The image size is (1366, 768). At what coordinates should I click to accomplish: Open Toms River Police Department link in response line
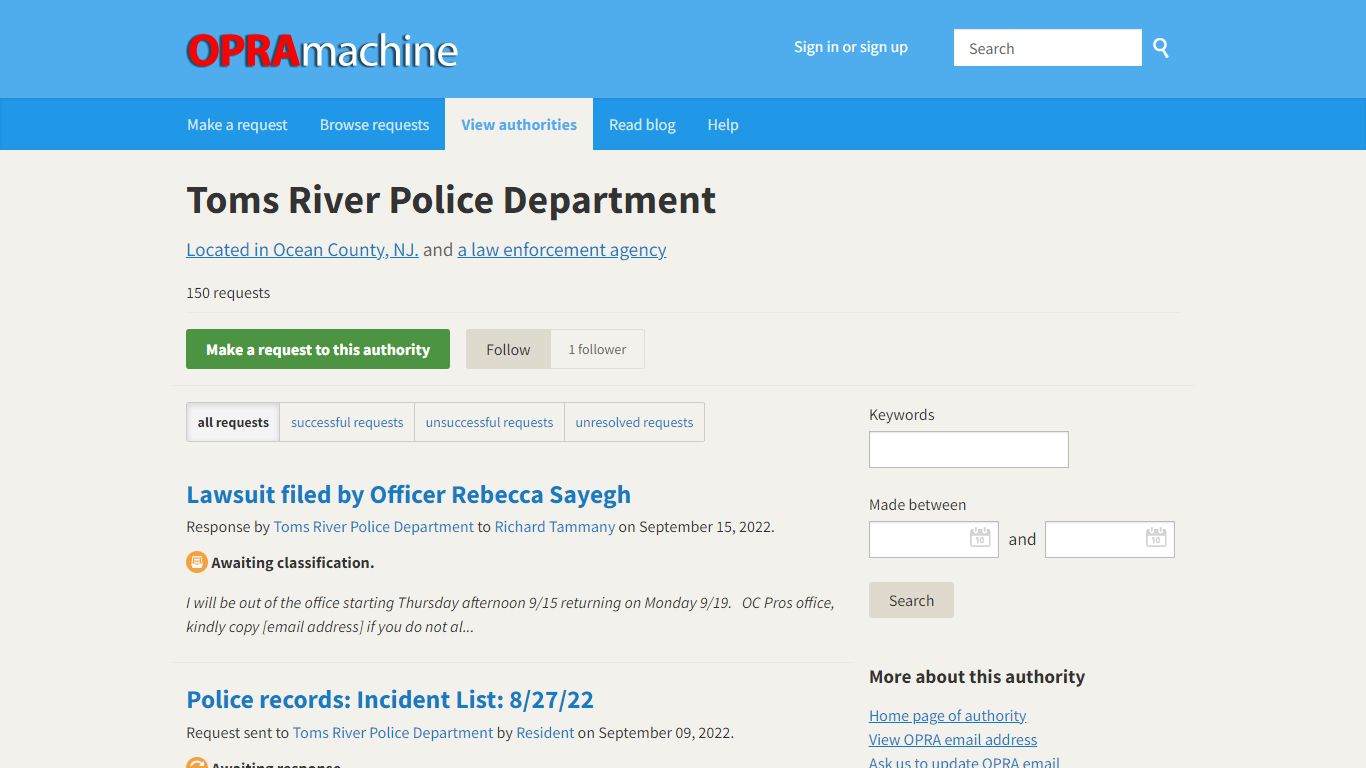tap(374, 526)
